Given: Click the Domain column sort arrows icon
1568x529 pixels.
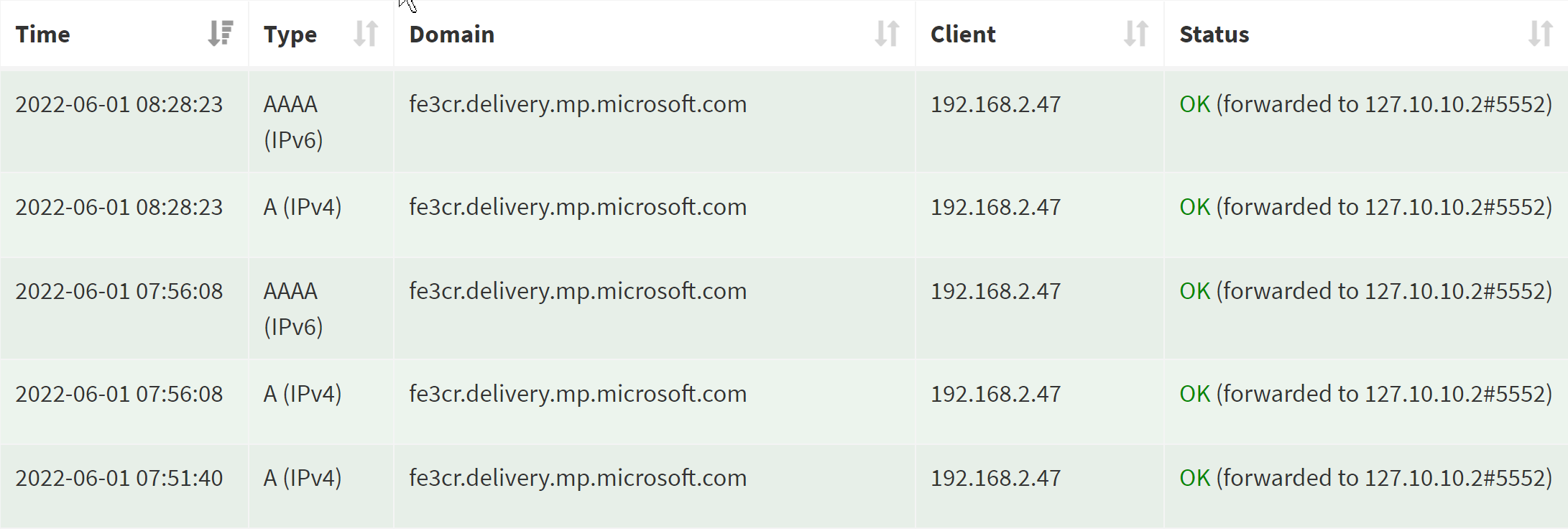Looking at the screenshot, I should click(887, 34).
